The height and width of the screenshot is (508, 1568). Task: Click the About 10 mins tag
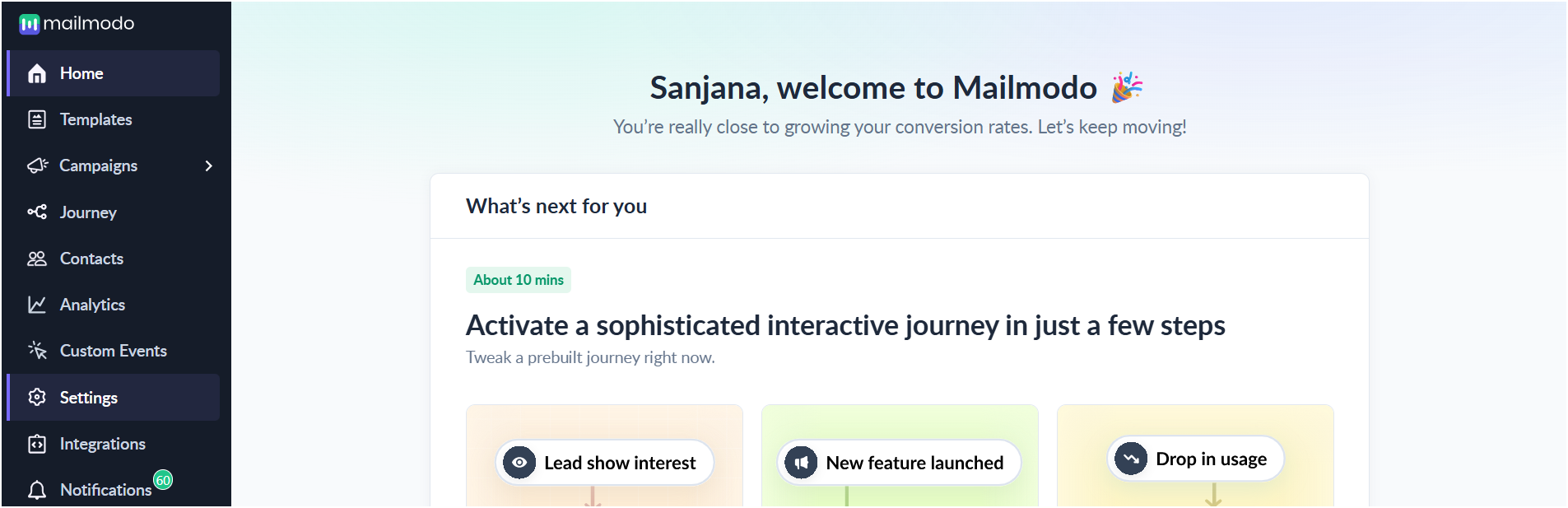pos(519,280)
